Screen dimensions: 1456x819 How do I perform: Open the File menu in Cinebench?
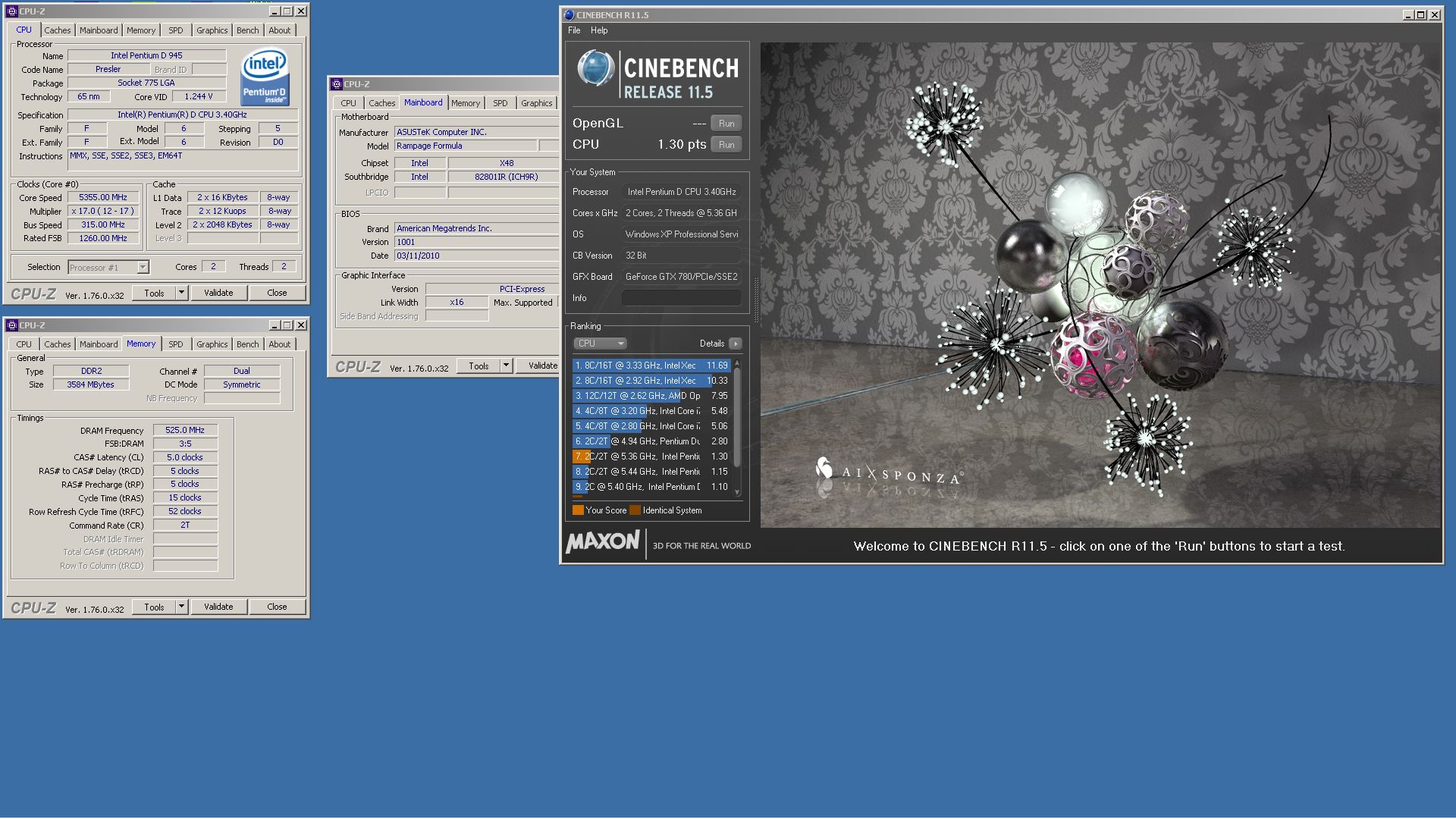click(574, 30)
